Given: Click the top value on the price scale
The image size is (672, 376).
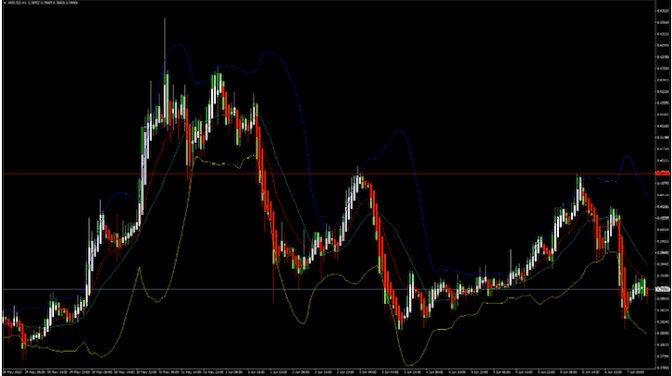Looking at the screenshot, I should click(663, 11).
